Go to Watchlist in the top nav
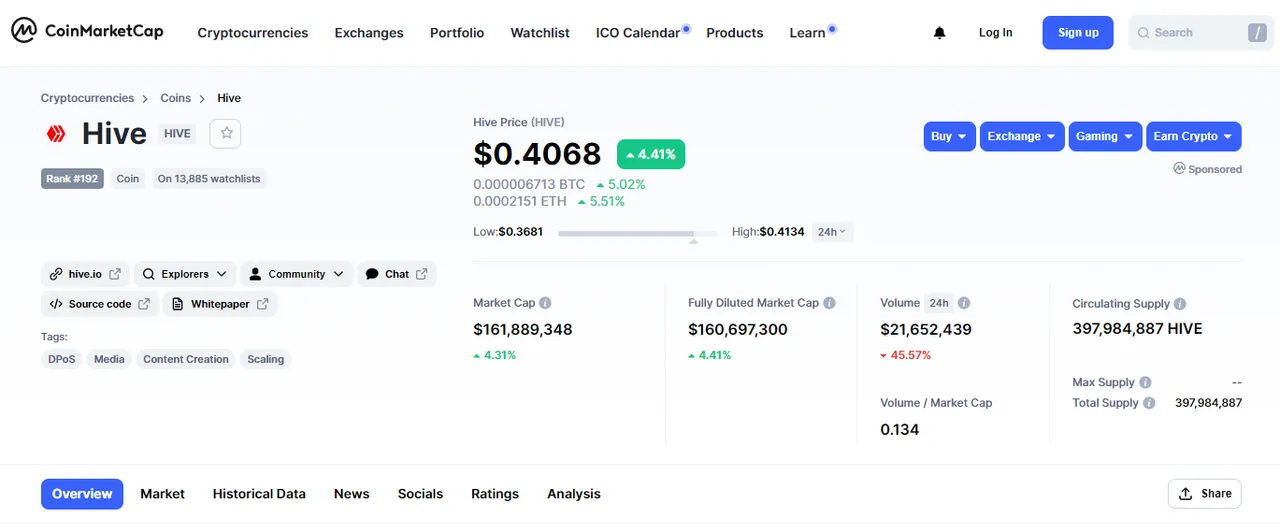The image size is (1280, 532). [x=540, y=33]
